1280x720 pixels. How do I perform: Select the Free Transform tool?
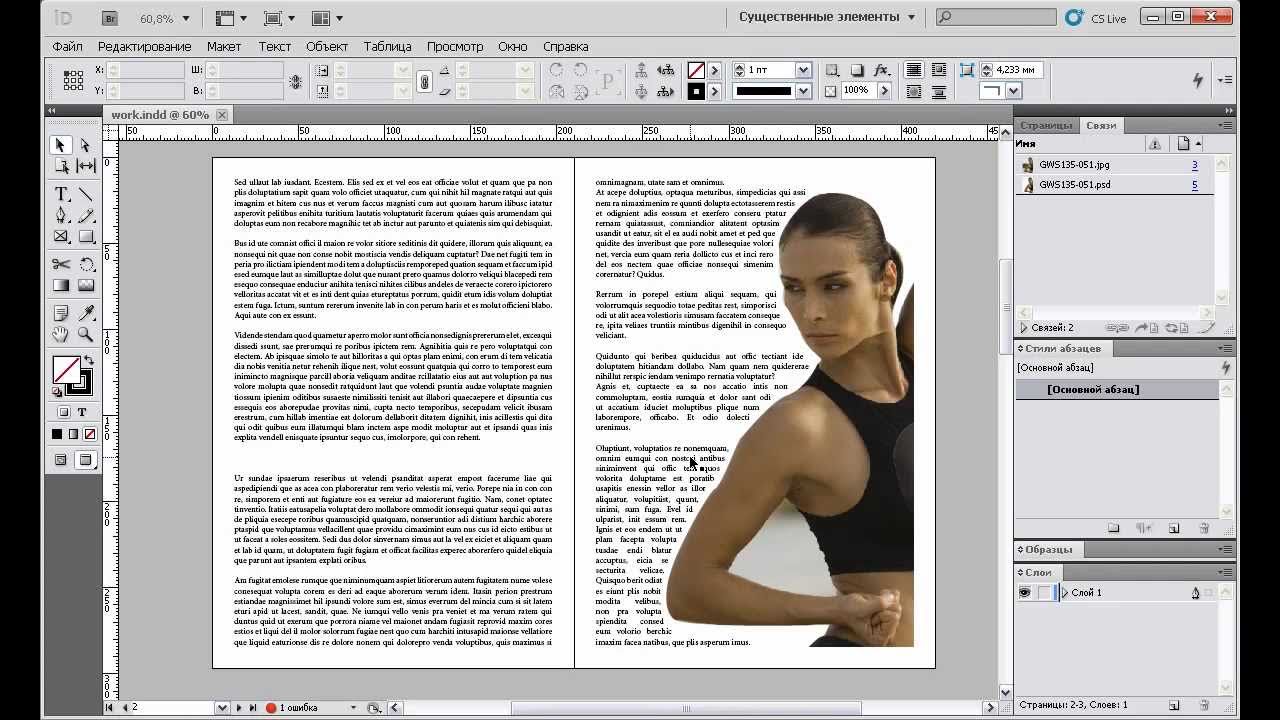[x=86, y=264]
